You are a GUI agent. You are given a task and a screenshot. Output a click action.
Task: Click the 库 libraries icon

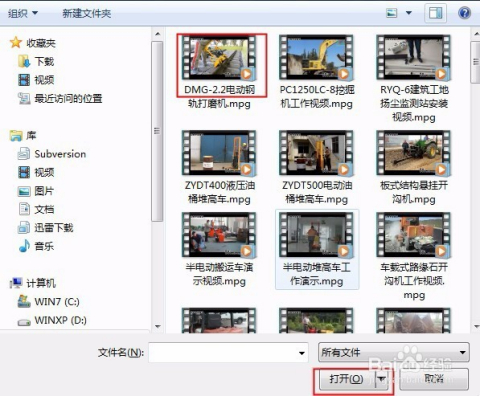(x=16, y=135)
